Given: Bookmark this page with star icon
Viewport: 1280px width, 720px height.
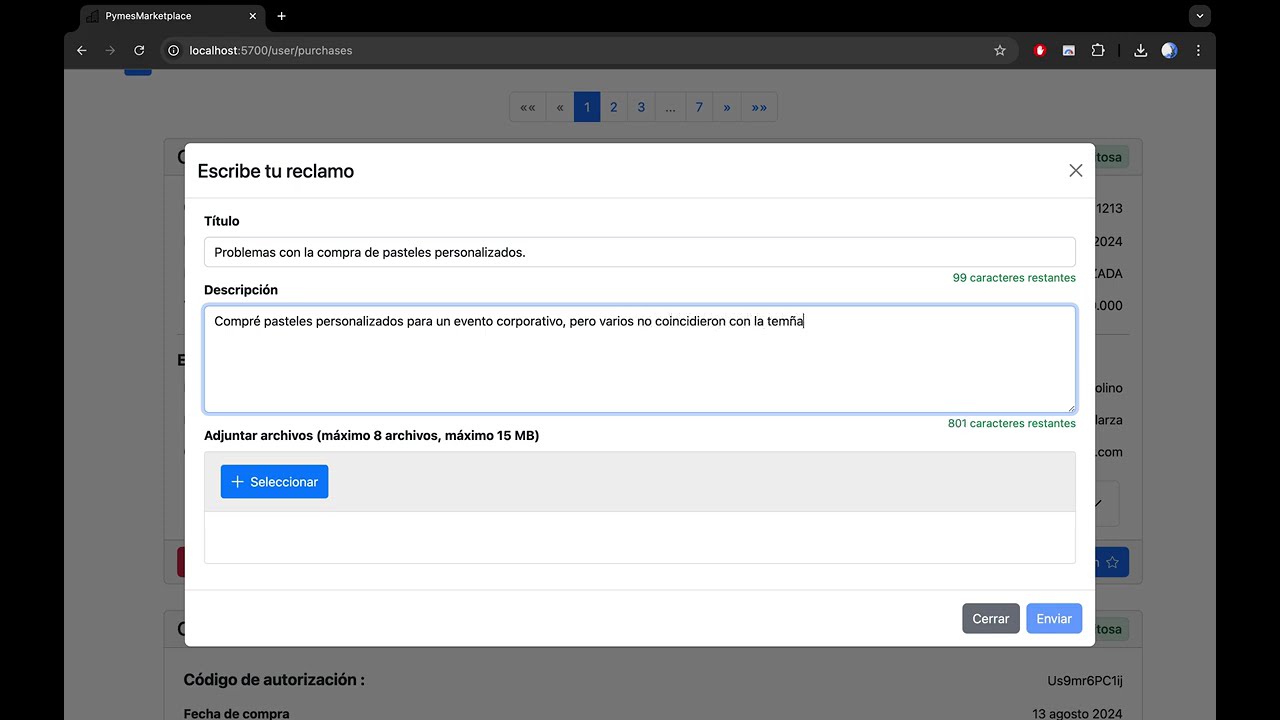Looking at the screenshot, I should pos(1000,50).
